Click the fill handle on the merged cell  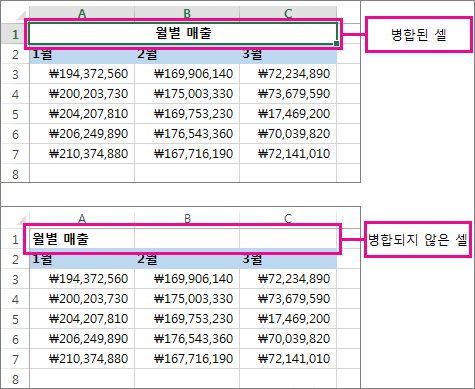coord(336,43)
